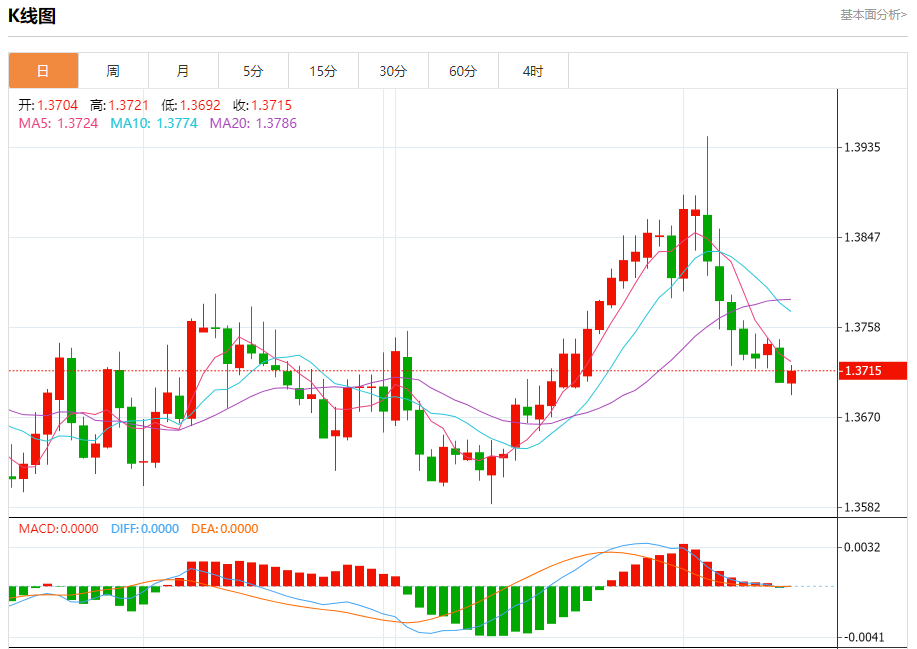Image resolution: width=917 pixels, height=649 pixels.
Task: Click the 低:1.3692 low price
Action: point(191,105)
